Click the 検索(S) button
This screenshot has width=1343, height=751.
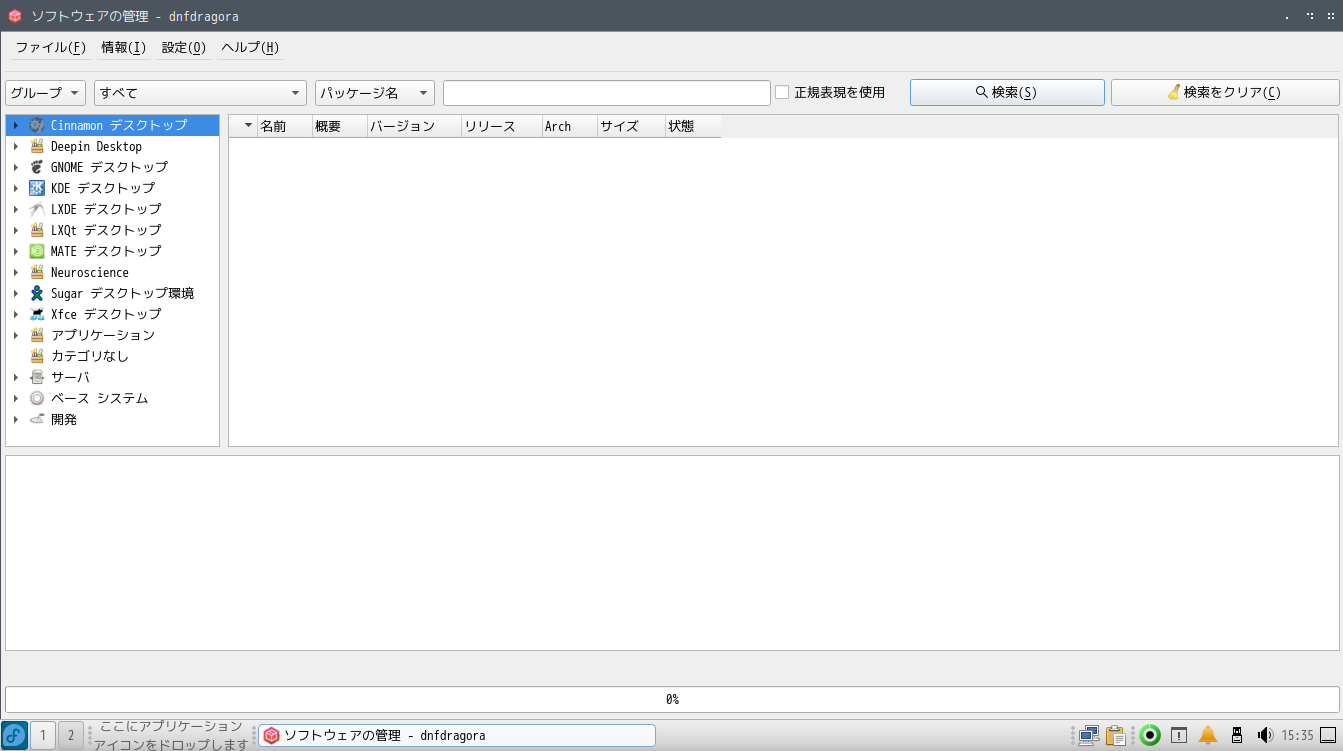(1007, 93)
